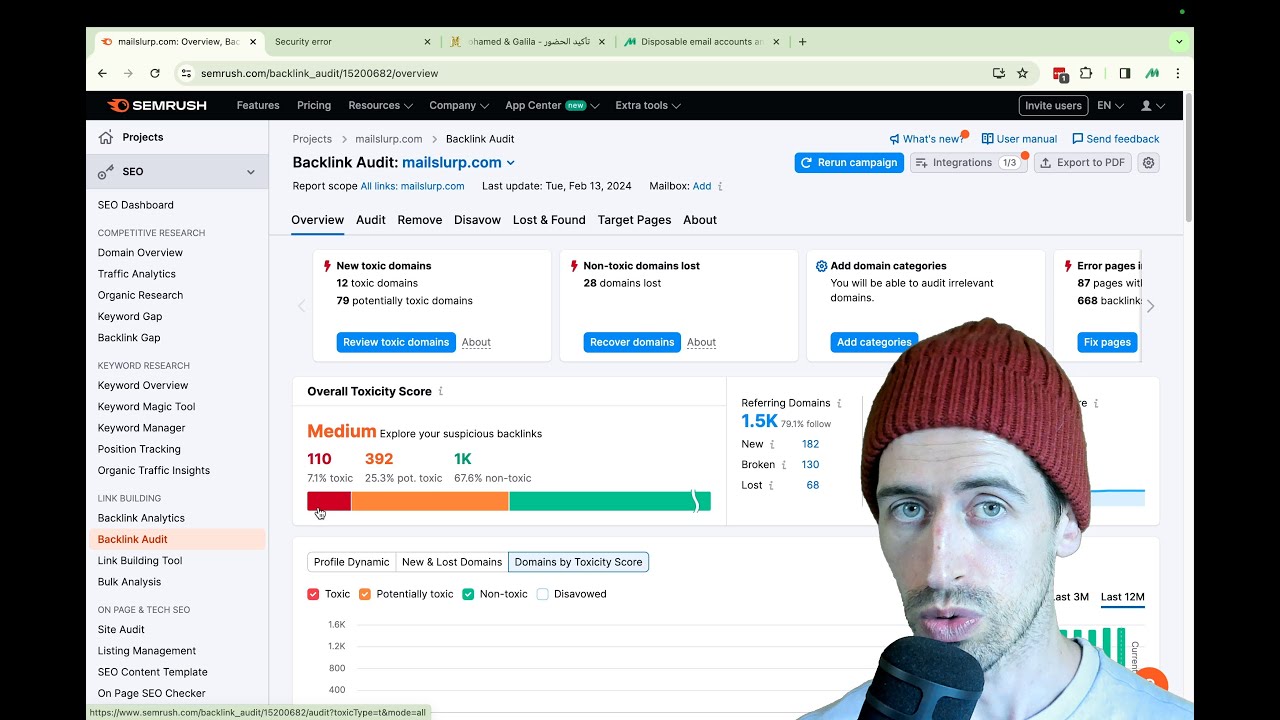Image resolution: width=1280 pixels, height=720 pixels.
Task: Open the About tab
Action: tap(700, 220)
